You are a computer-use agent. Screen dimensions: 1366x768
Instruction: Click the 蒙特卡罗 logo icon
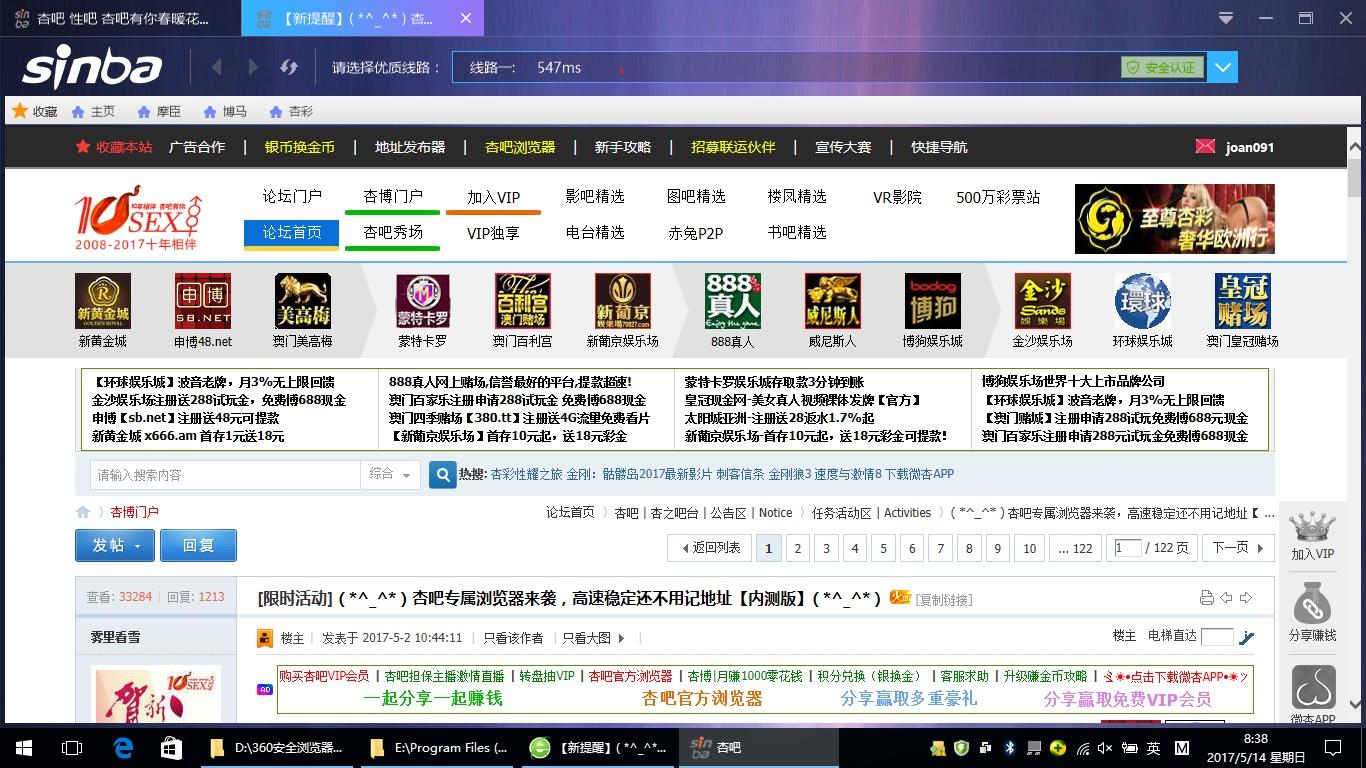423,301
